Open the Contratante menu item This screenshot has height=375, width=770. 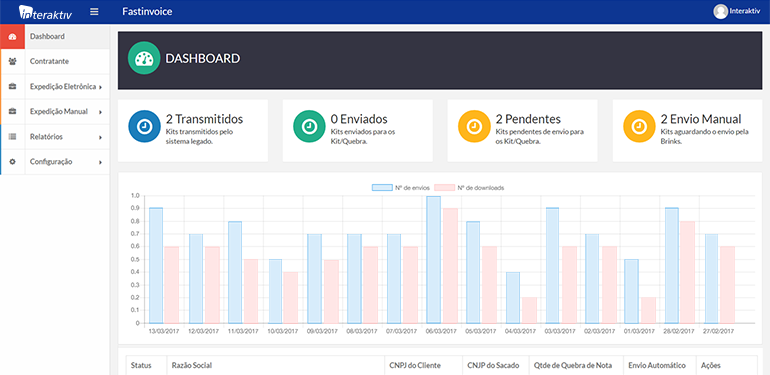[x=55, y=61]
